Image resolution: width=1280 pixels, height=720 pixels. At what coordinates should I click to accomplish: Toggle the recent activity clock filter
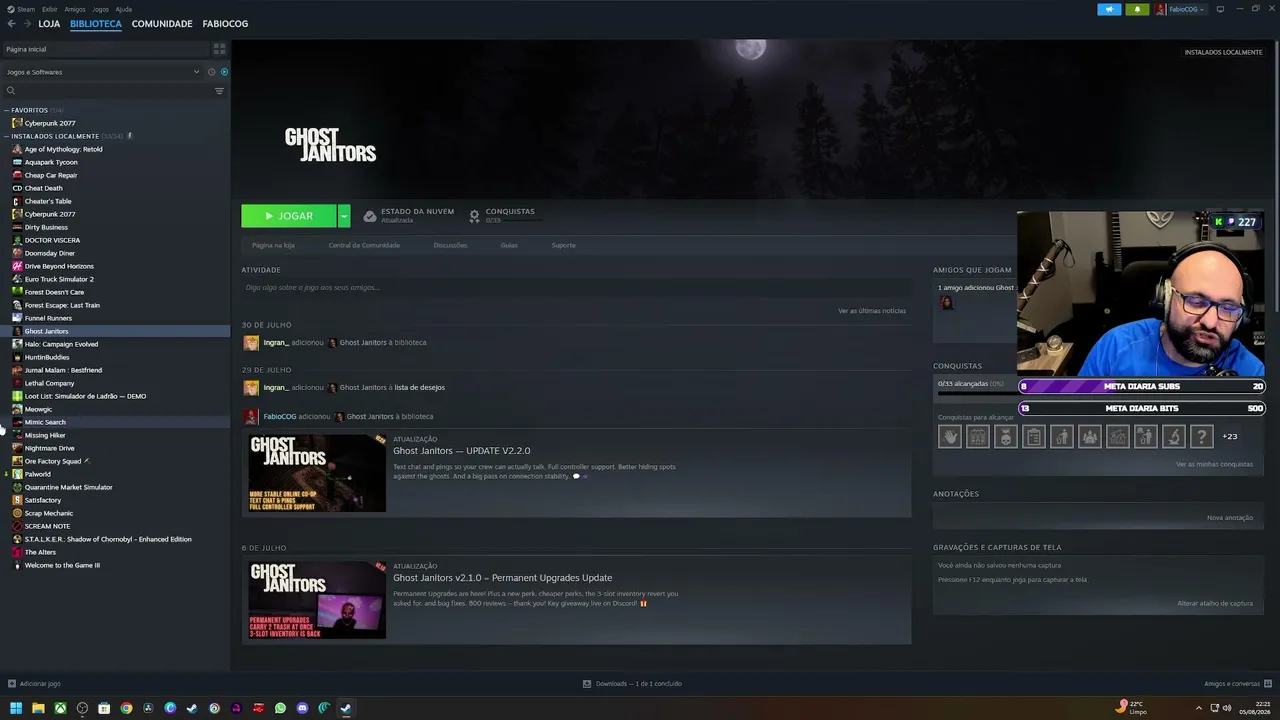[211, 72]
